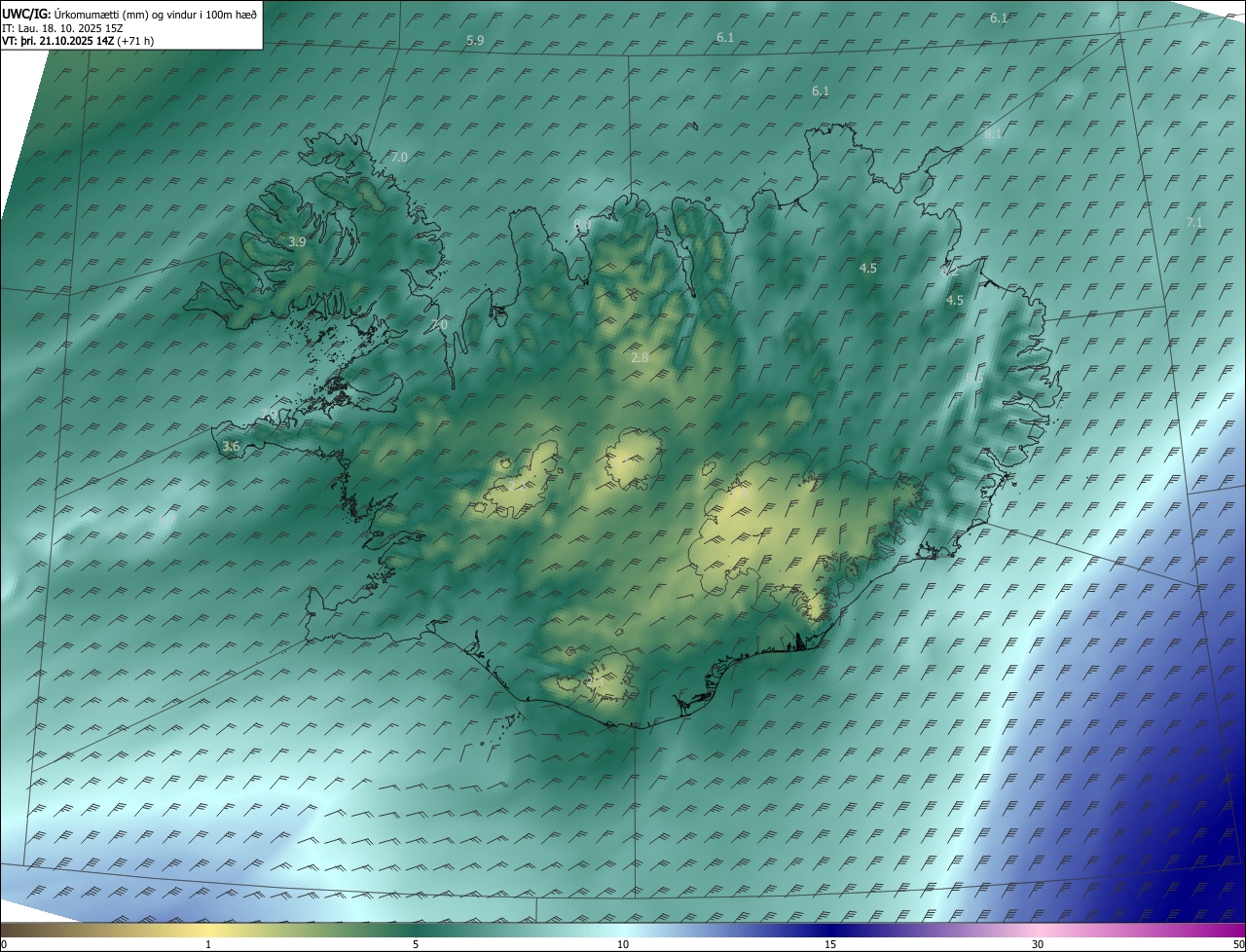Click the 50 tick on the colour scale
This screenshot has width=1246, height=952.
pyautogui.click(x=1238, y=944)
